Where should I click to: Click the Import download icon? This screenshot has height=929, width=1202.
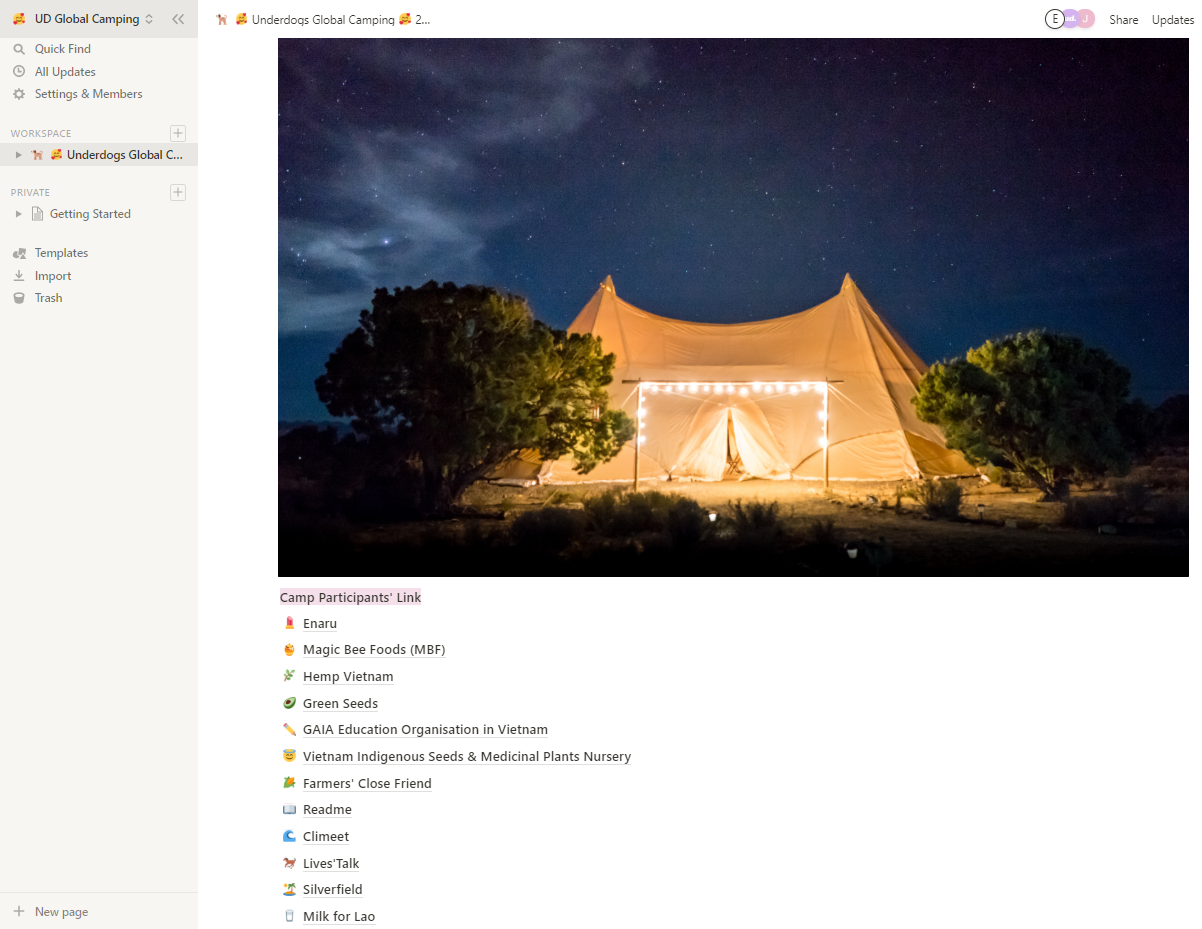pos(19,276)
